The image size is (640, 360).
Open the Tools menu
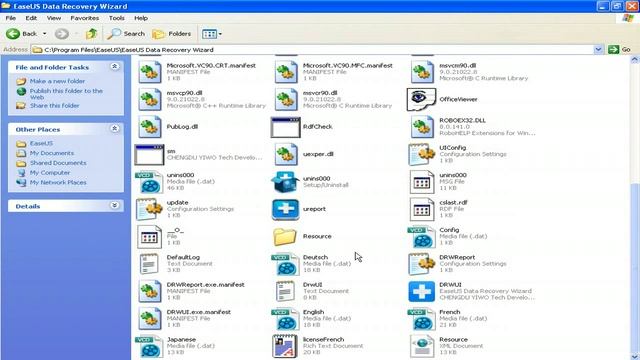click(116, 18)
